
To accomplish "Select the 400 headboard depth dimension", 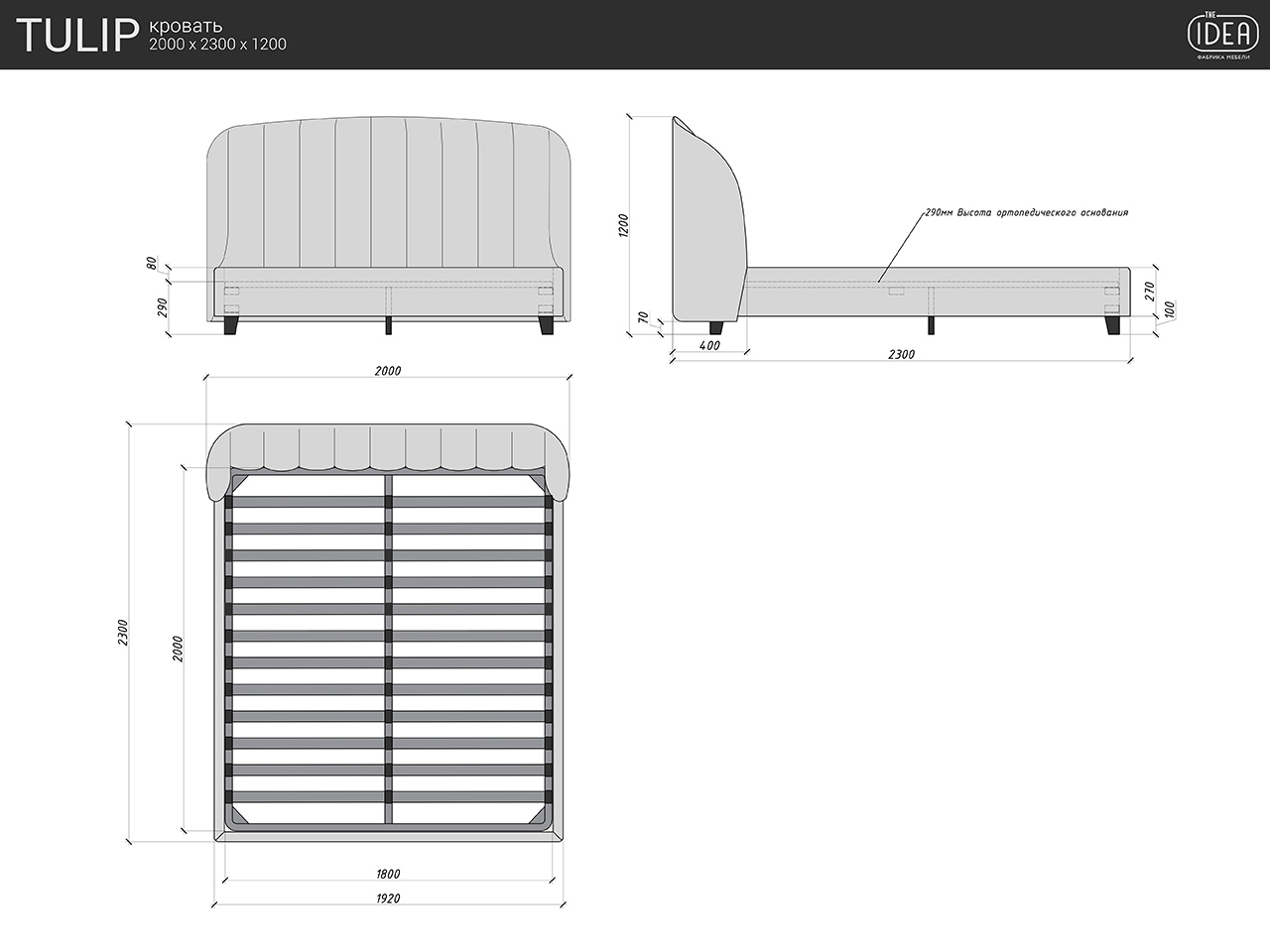I will coord(709,345).
